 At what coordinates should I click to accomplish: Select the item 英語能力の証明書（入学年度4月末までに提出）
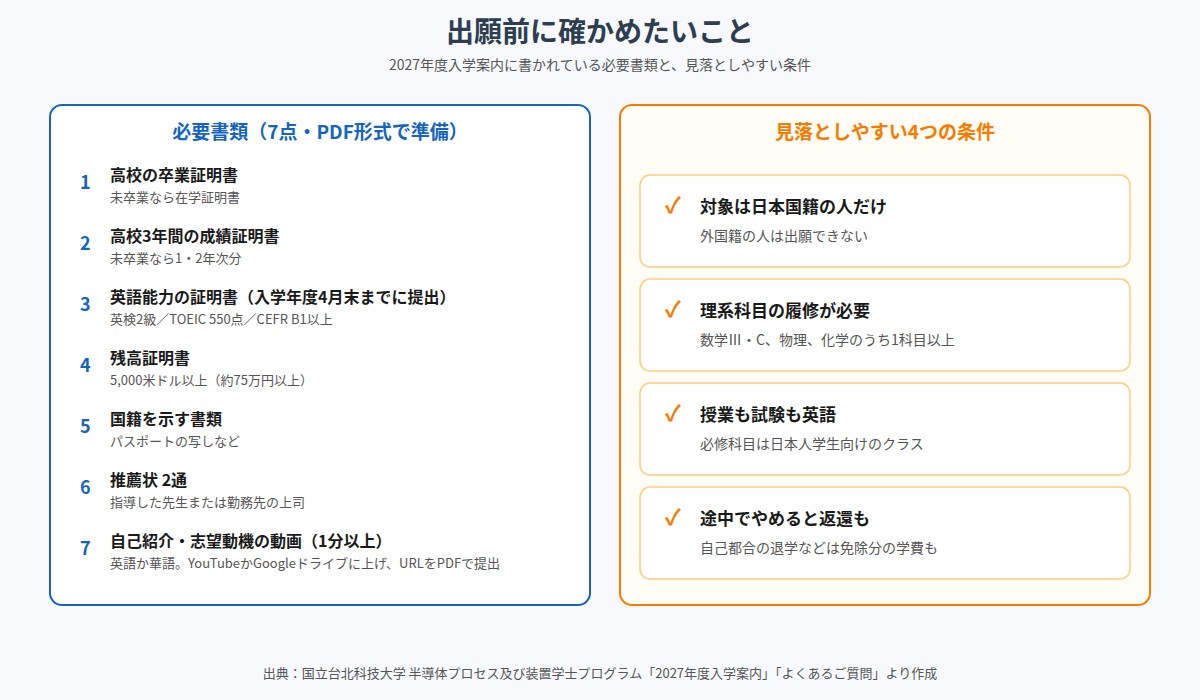click(282, 297)
